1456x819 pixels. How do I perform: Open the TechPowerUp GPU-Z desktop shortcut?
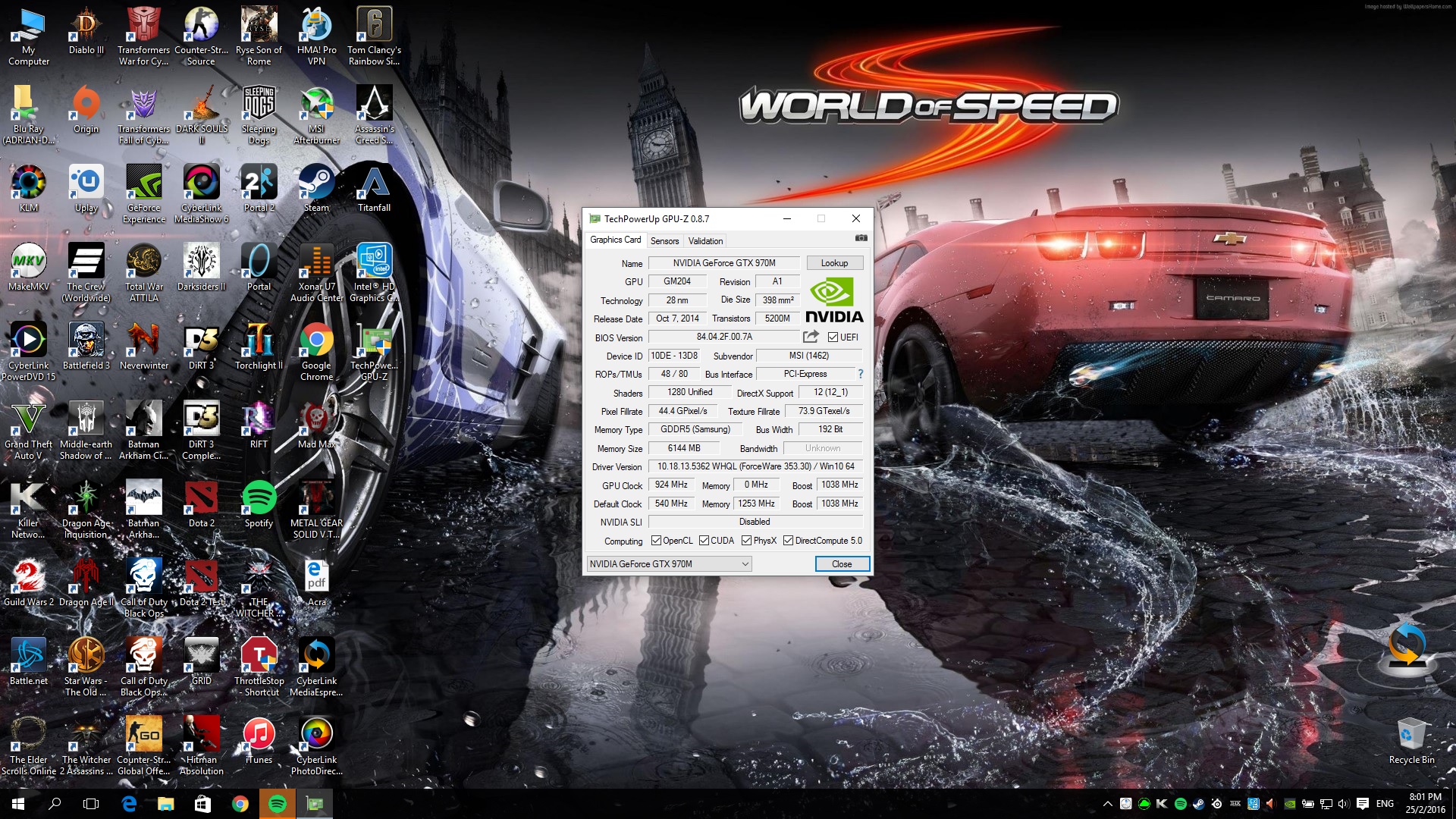tap(375, 352)
